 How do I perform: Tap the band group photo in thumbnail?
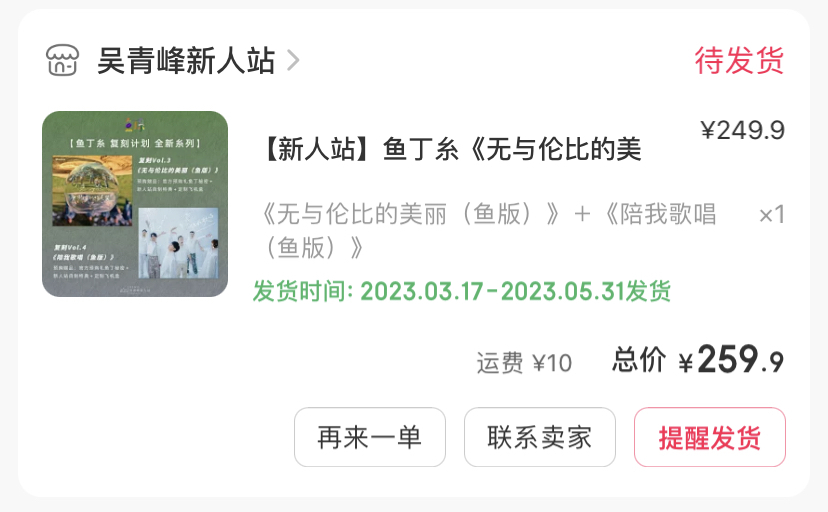pos(178,243)
